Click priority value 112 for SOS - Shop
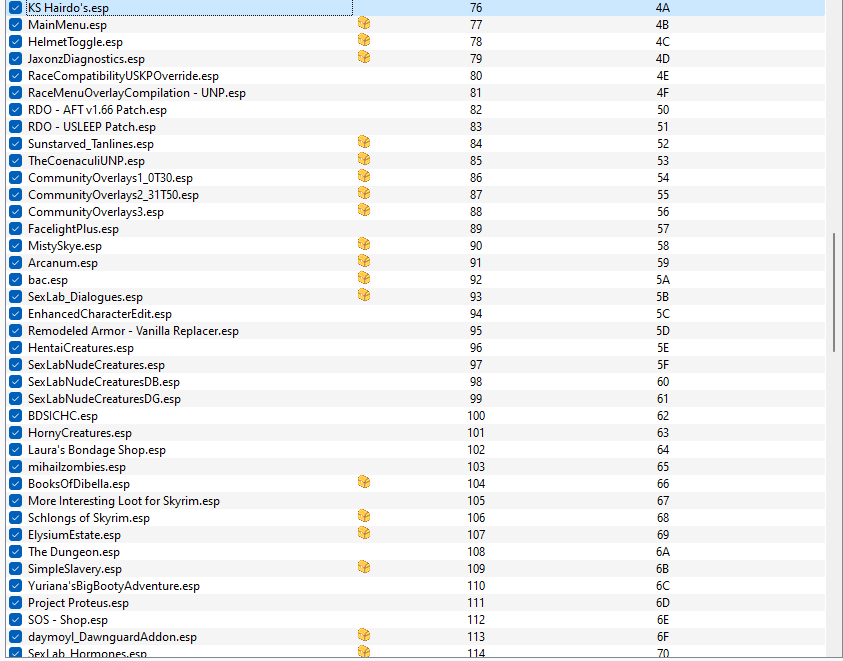 pyautogui.click(x=476, y=620)
